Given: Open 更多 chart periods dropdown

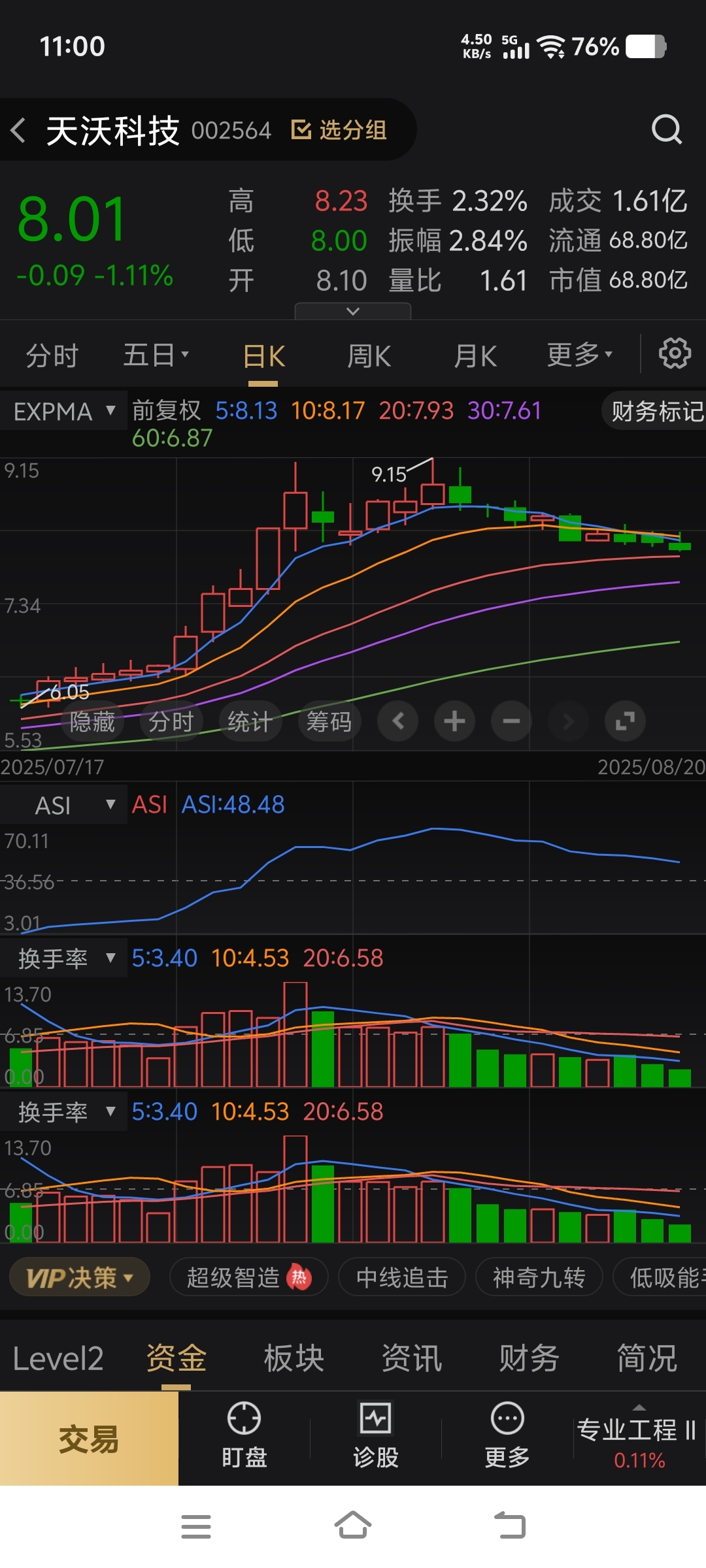Looking at the screenshot, I should coord(580,355).
